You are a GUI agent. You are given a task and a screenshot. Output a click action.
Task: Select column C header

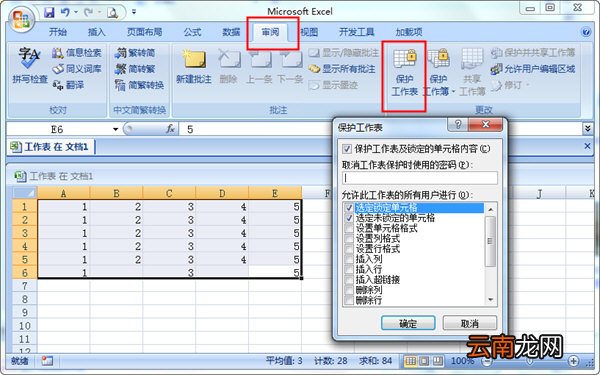tap(169, 193)
